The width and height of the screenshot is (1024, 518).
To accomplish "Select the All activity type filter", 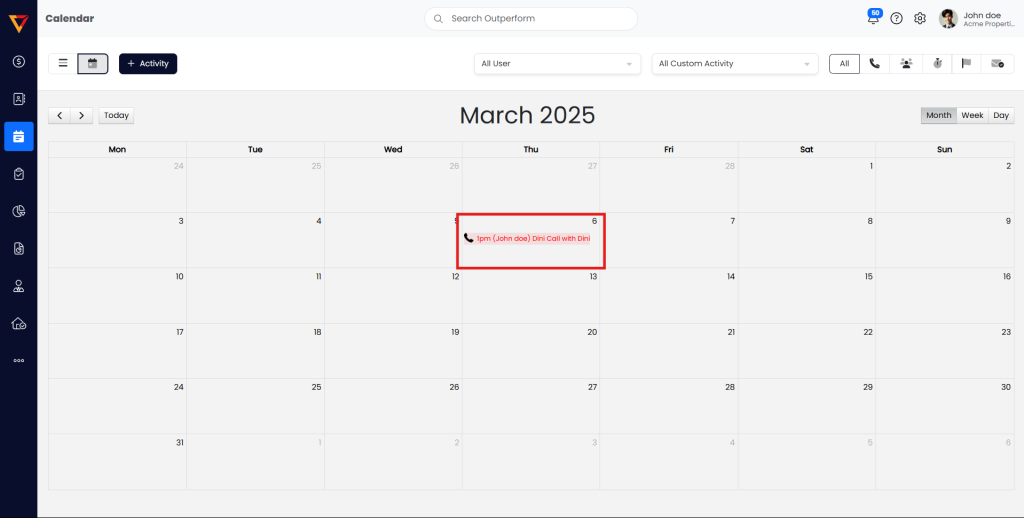I will [x=844, y=63].
